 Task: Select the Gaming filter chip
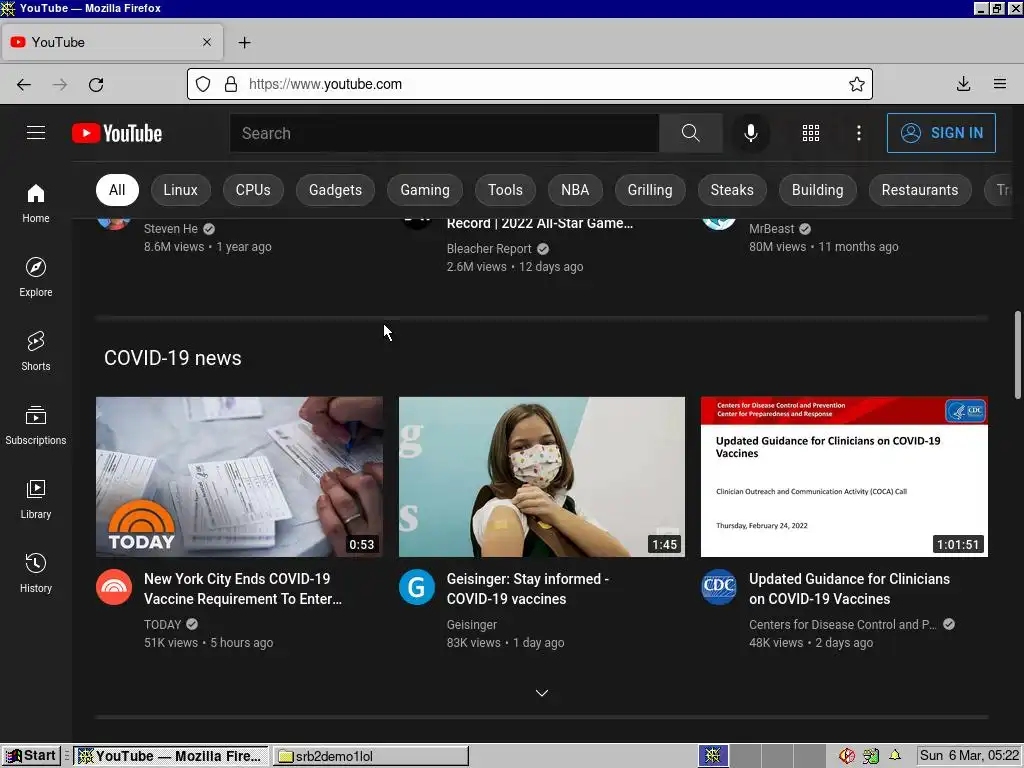[x=424, y=190]
